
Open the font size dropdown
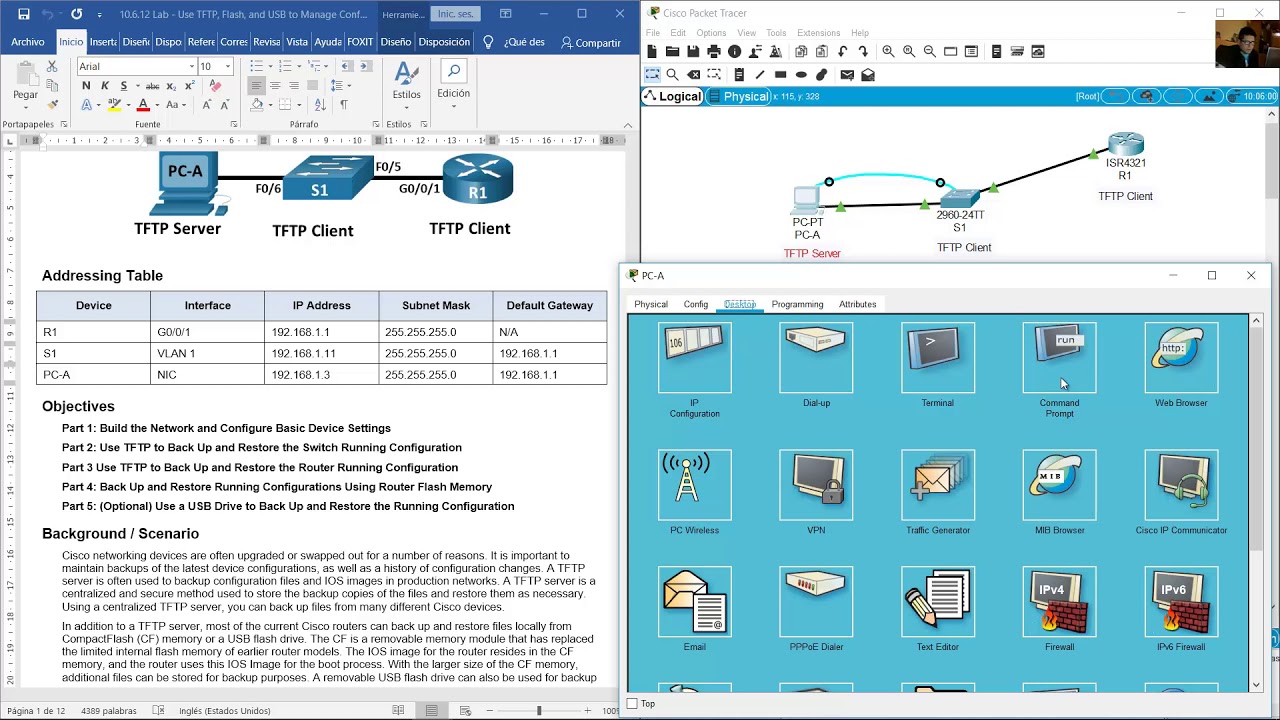(228, 67)
